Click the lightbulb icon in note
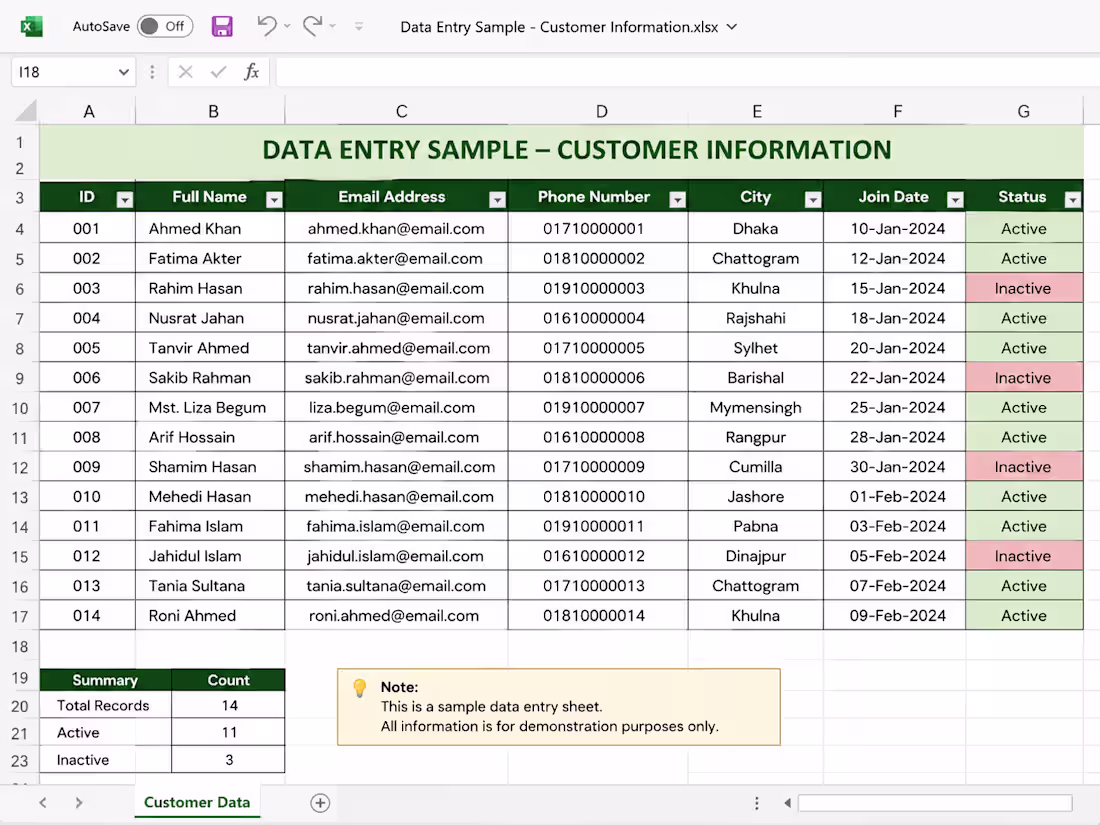The image size is (1100, 825). coord(359,688)
